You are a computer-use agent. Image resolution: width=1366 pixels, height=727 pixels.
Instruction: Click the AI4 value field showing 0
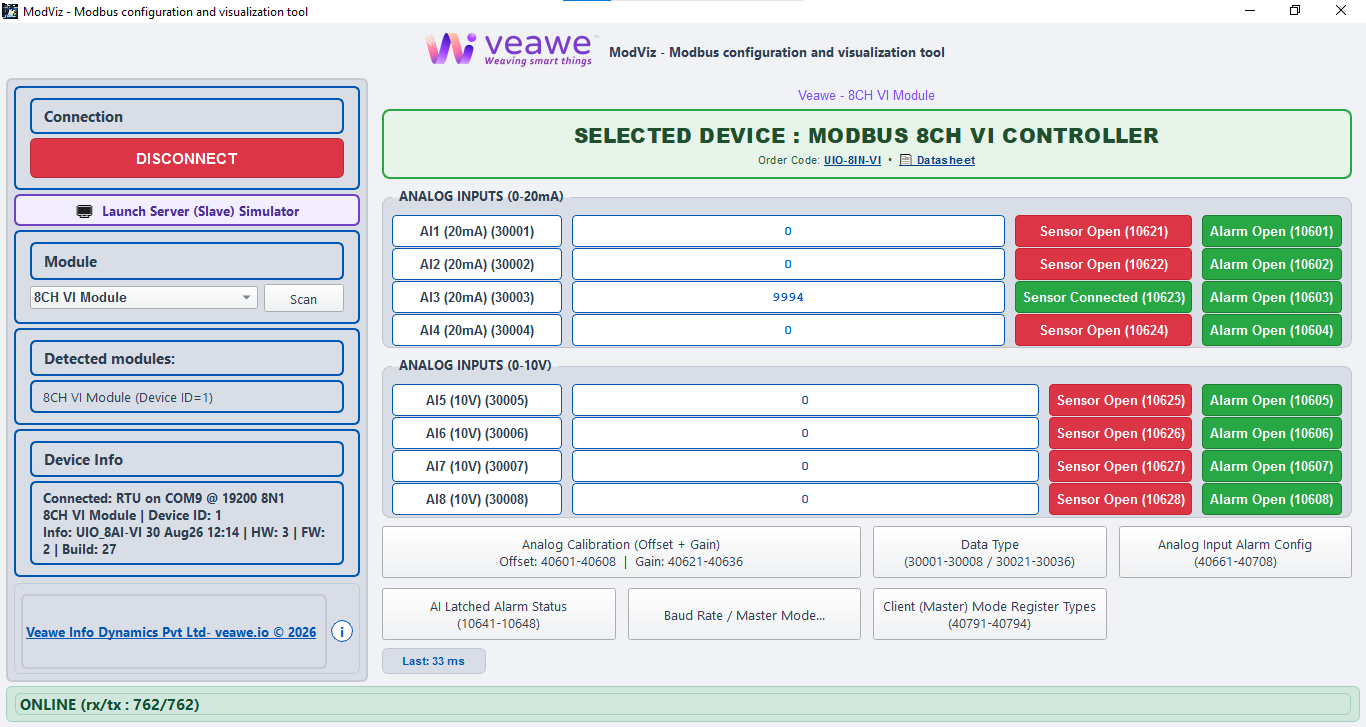(x=788, y=330)
